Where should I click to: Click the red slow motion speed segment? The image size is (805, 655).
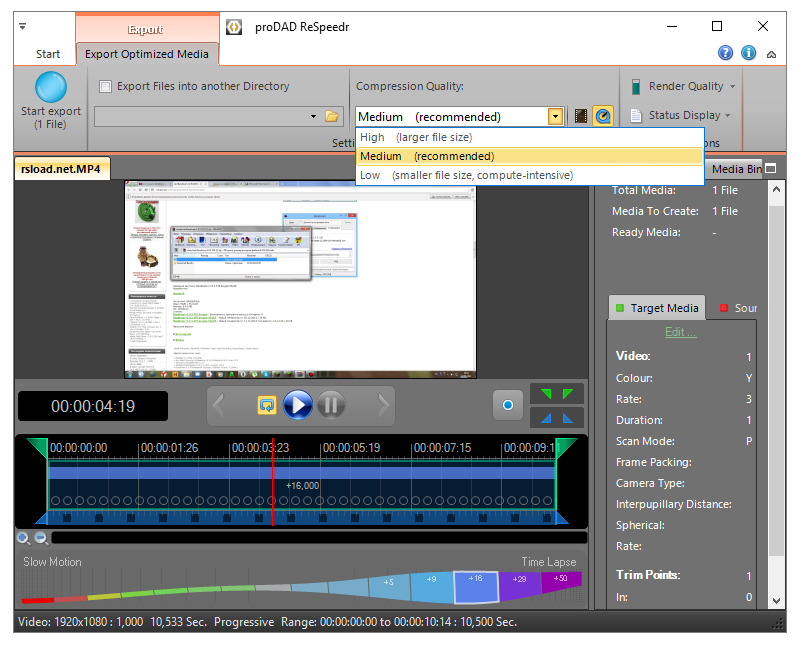pyautogui.click(x=38, y=600)
